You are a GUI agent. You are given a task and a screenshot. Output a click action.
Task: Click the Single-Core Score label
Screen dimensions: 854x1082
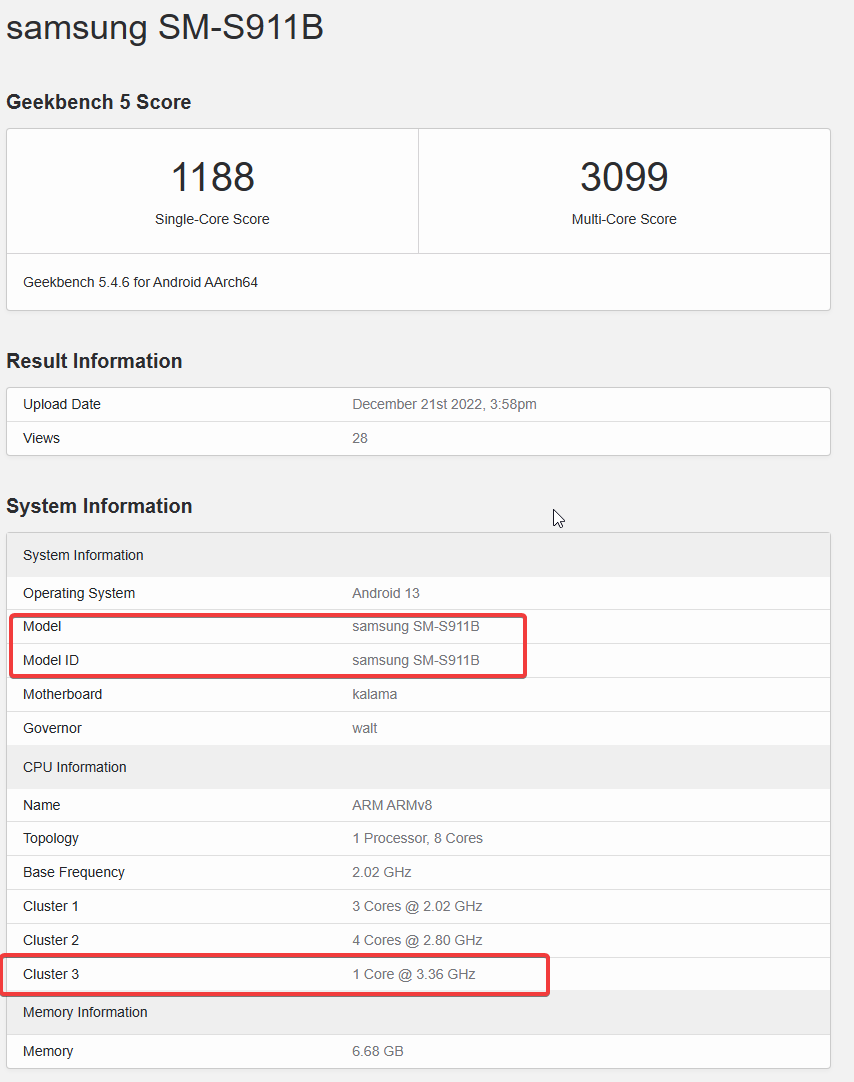[212, 219]
